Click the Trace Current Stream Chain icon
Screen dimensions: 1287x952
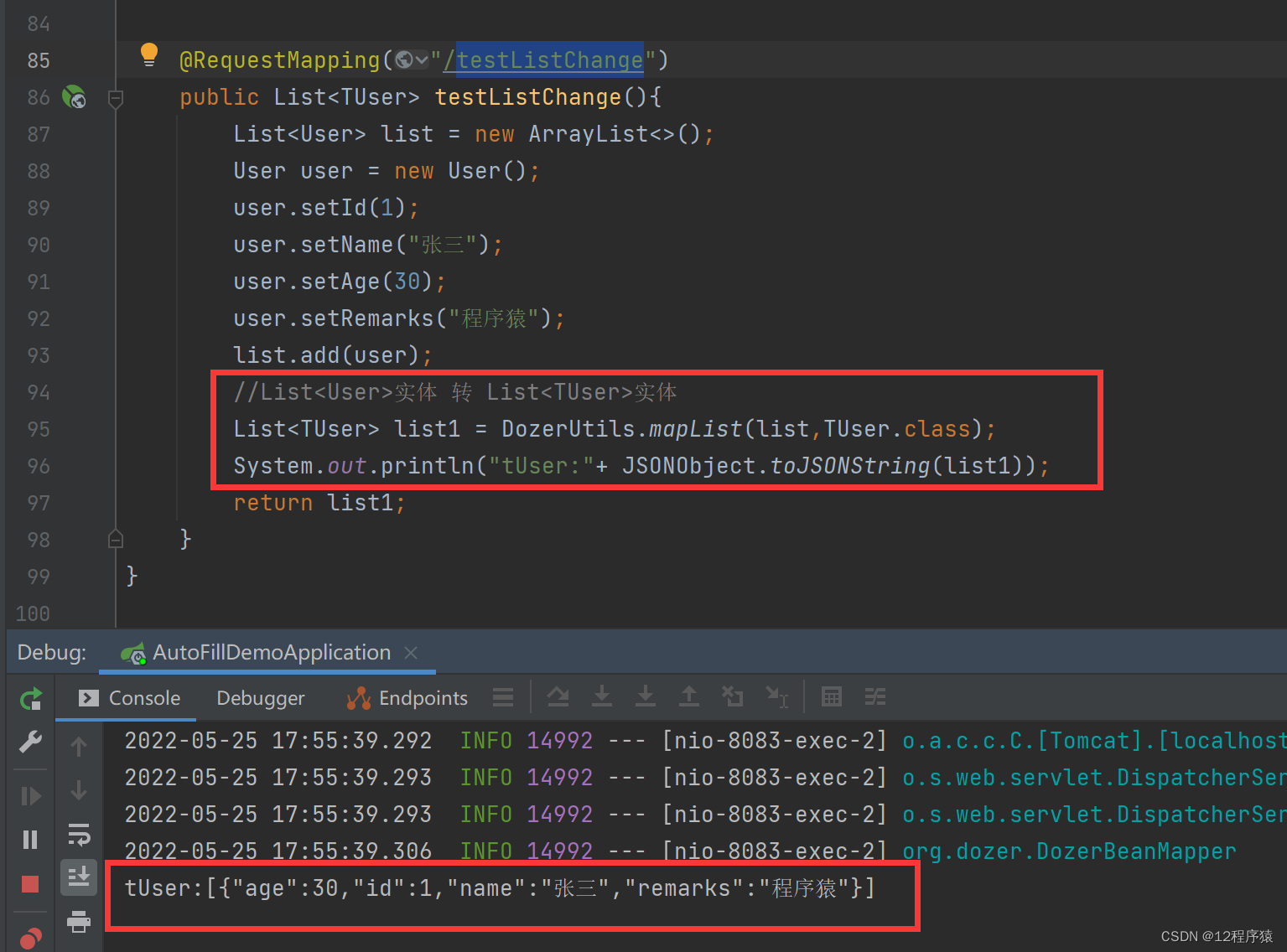[875, 696]
